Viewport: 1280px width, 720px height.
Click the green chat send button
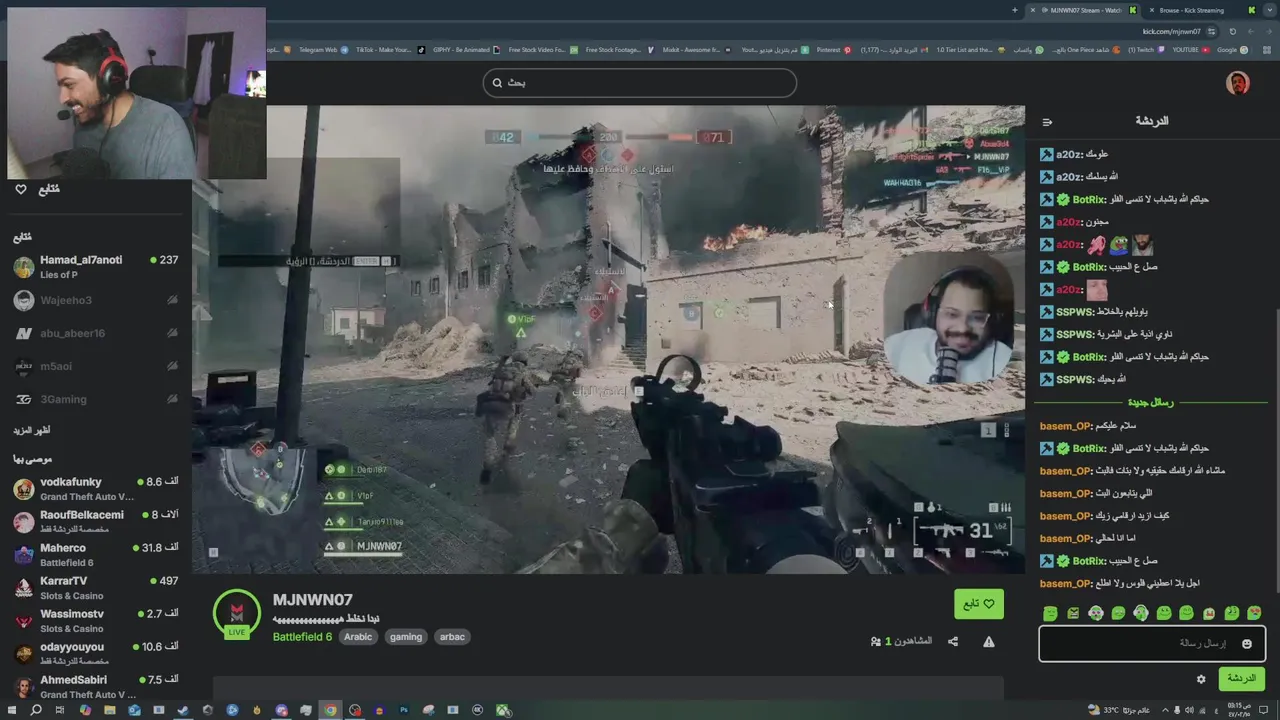[x=1241, y=679]
